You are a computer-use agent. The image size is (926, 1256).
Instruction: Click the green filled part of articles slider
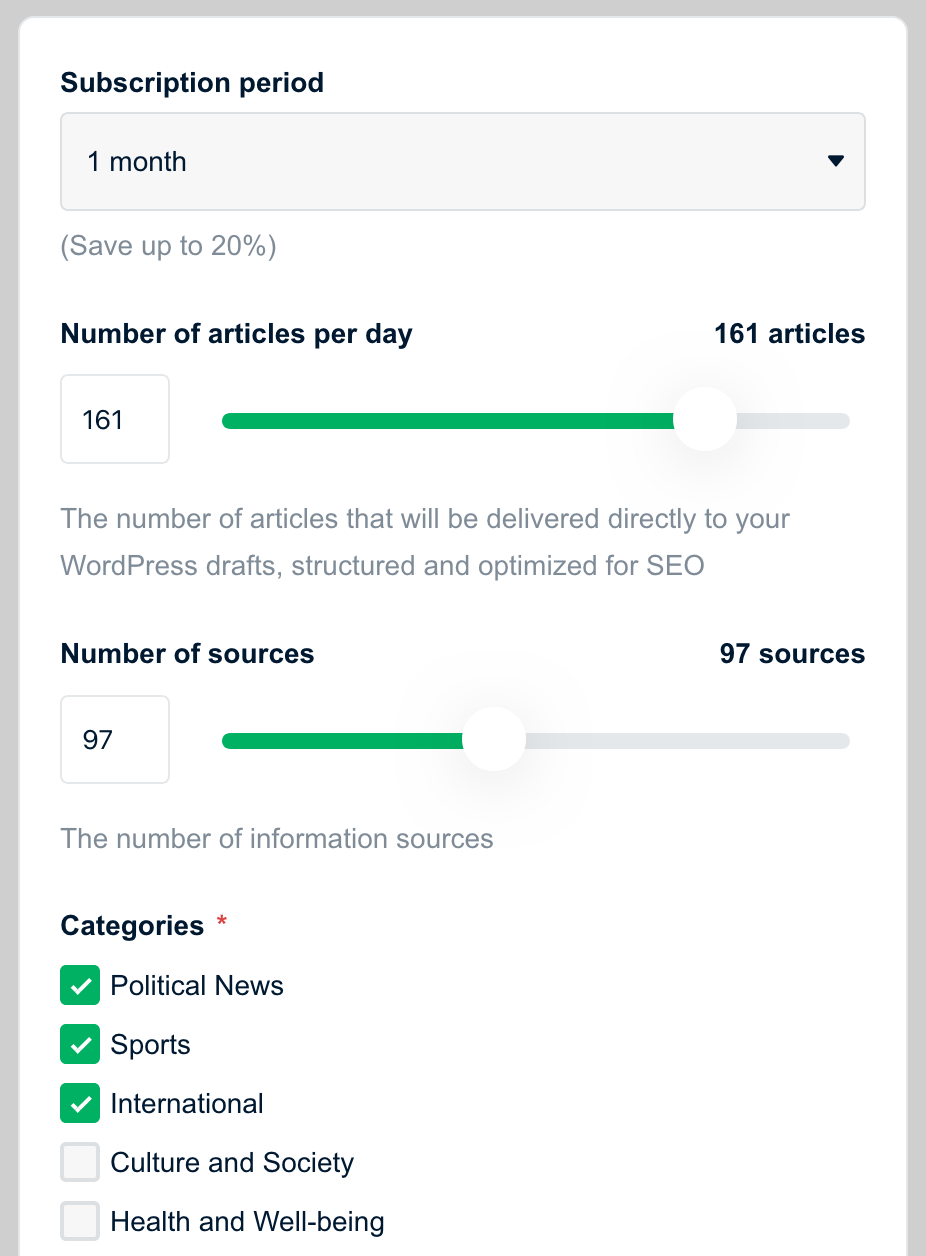450,421
